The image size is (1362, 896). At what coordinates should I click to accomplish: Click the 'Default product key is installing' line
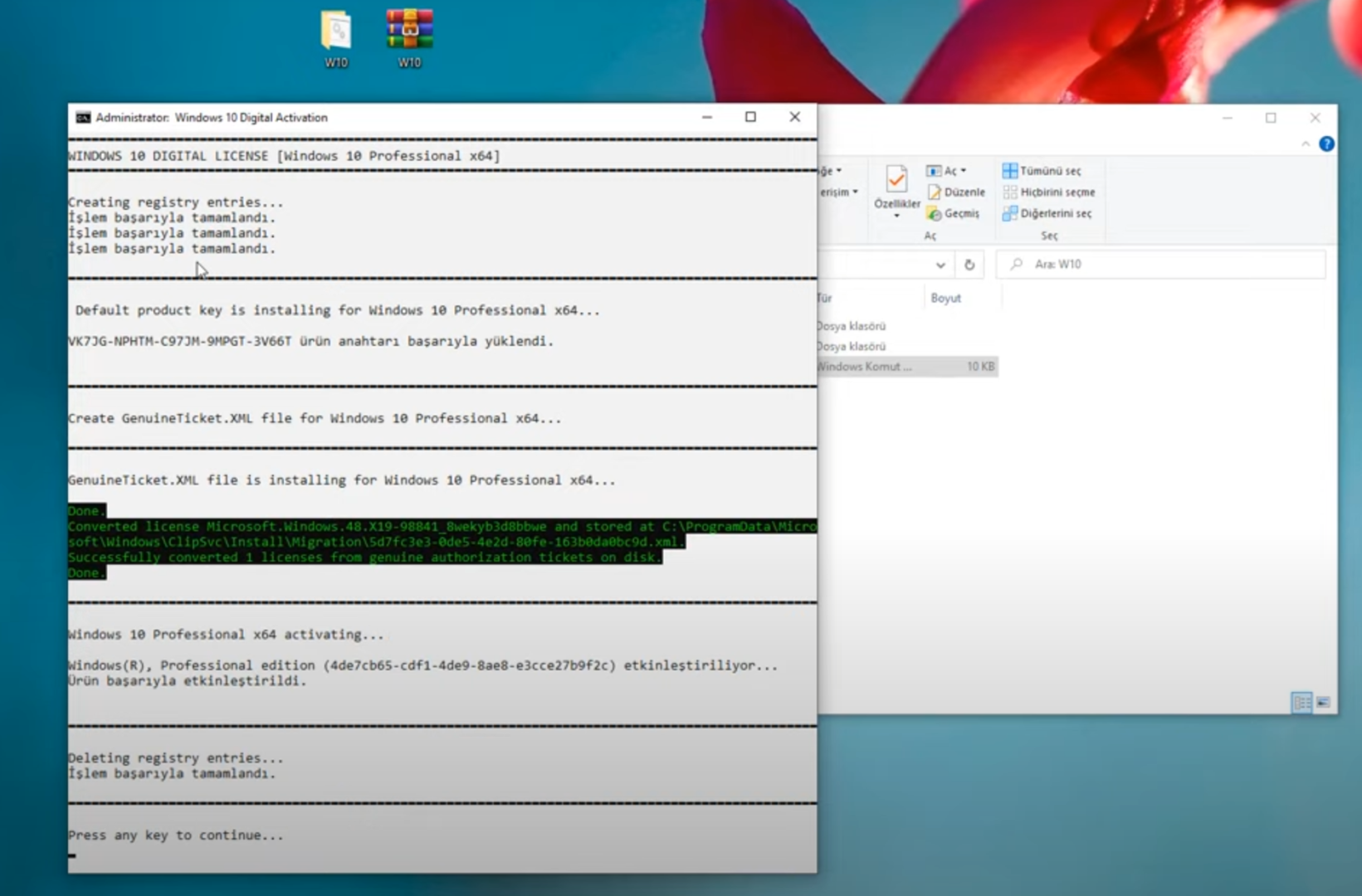click(337, 310)
